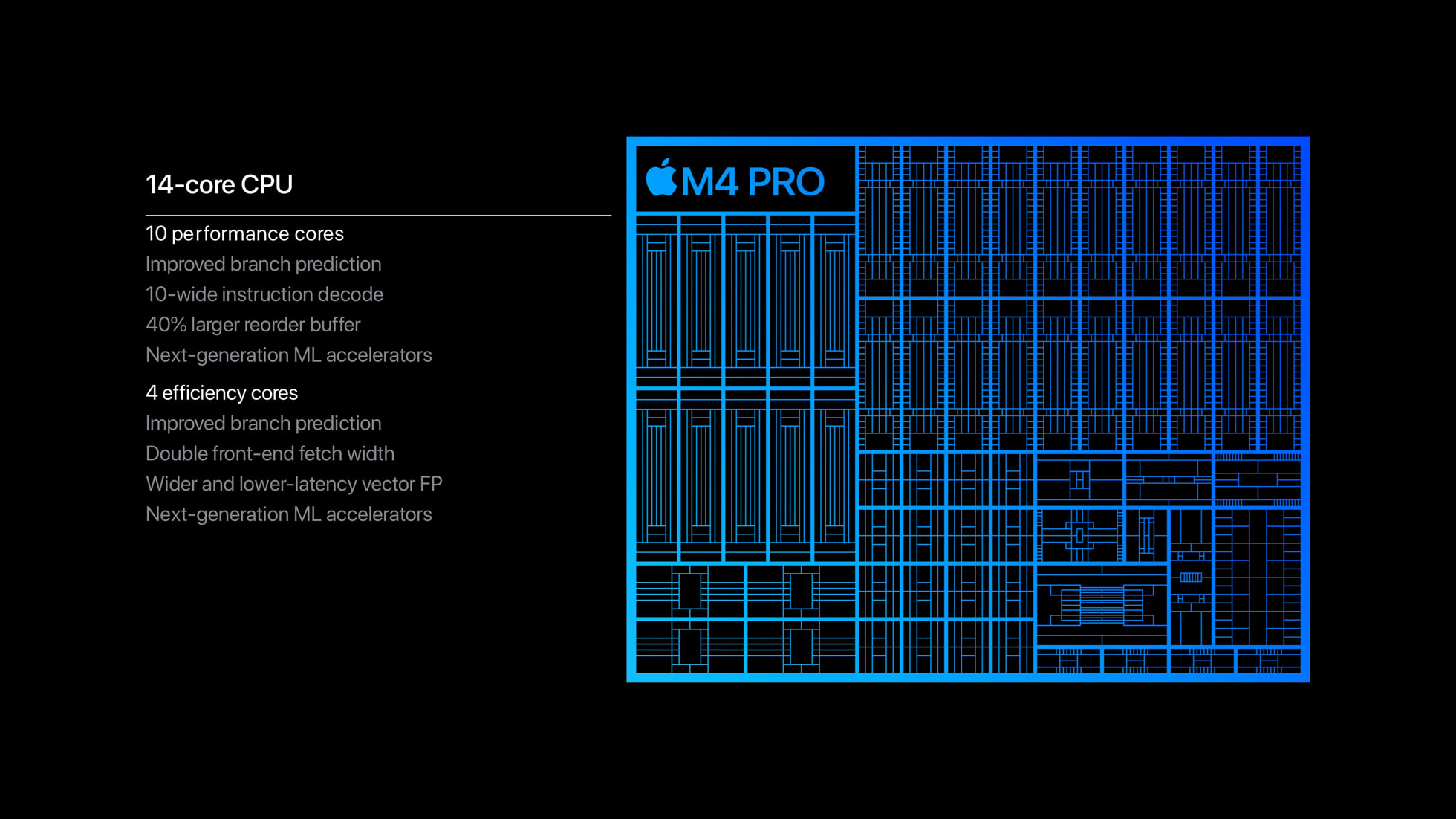Click the Apple logo on M4 Pro chip
Viewport: 1456px width, 819px height.
(x=660, y=178)
